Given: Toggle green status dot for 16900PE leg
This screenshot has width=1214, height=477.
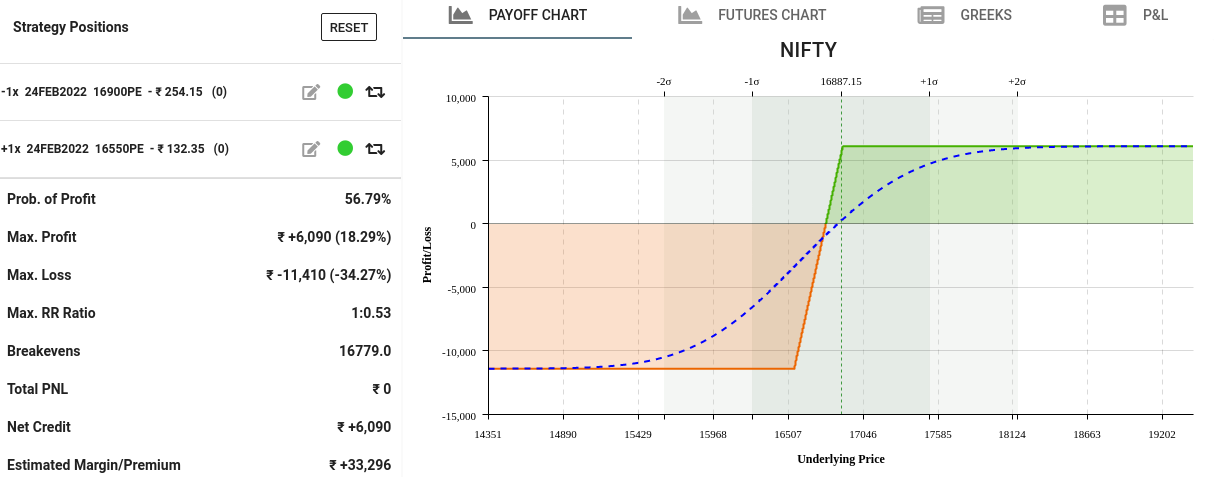Looking at the screenshot, I should click(345, 91).
